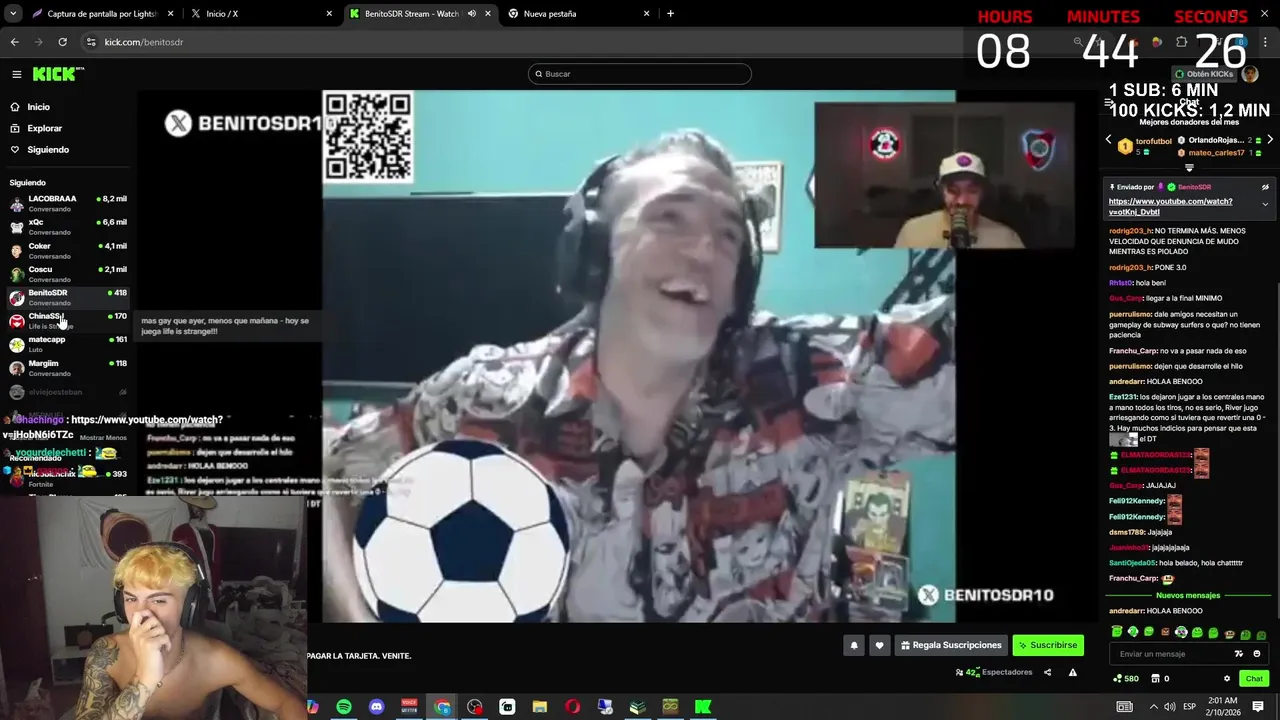This screenshot has height=720, width=1280.
Task: Open the emote picker in chat input
Action: [1257, 654]
